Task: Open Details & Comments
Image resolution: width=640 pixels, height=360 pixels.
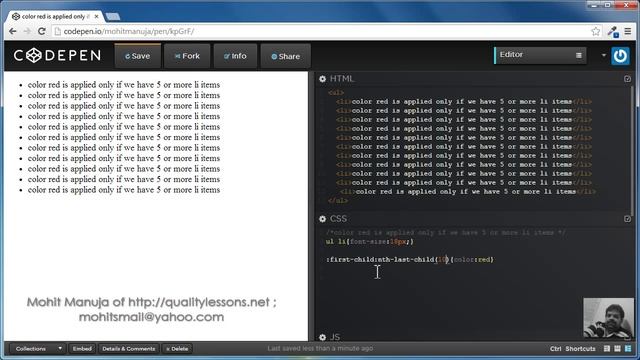Action: click(x=129, y=349)
